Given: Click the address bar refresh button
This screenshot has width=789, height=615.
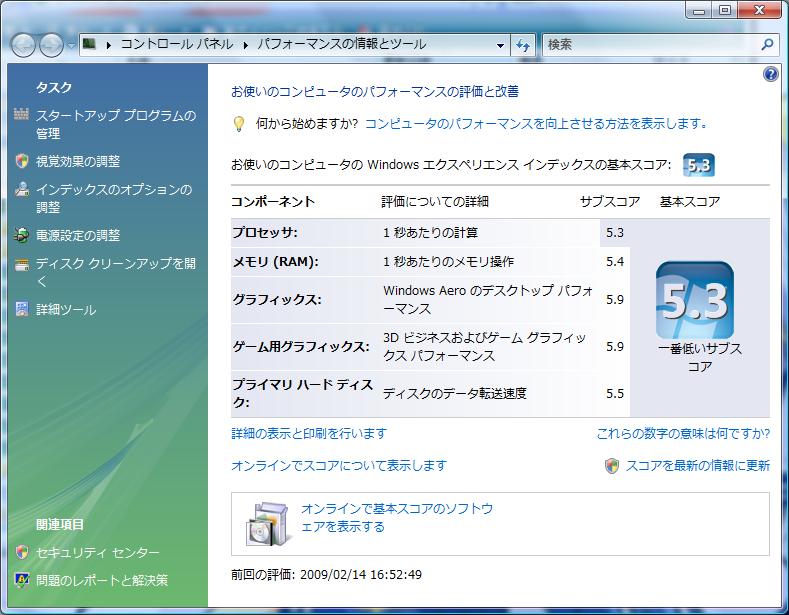Looking at the screenshot, I should [523, 45].
